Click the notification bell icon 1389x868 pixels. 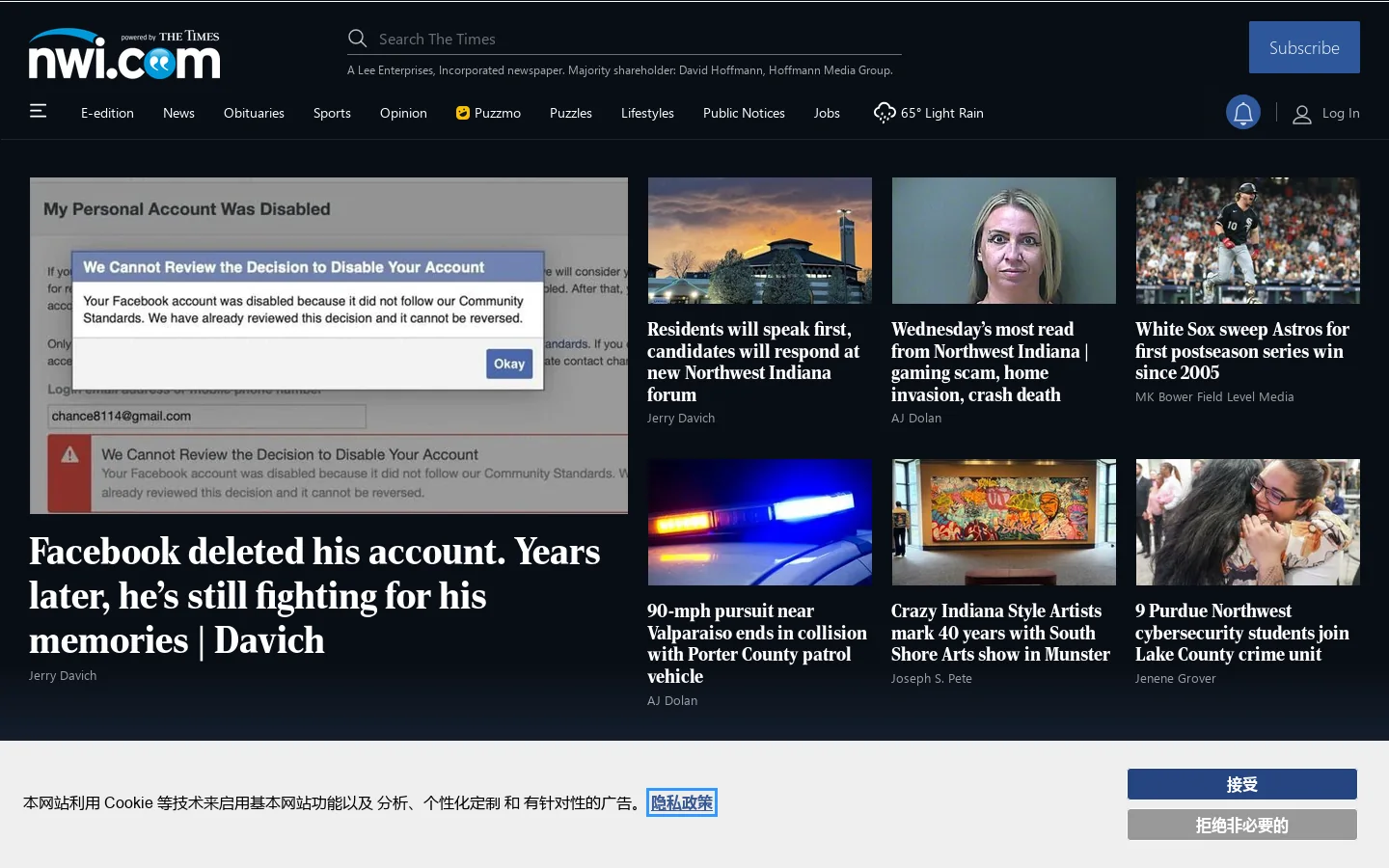click(1243, 113)
